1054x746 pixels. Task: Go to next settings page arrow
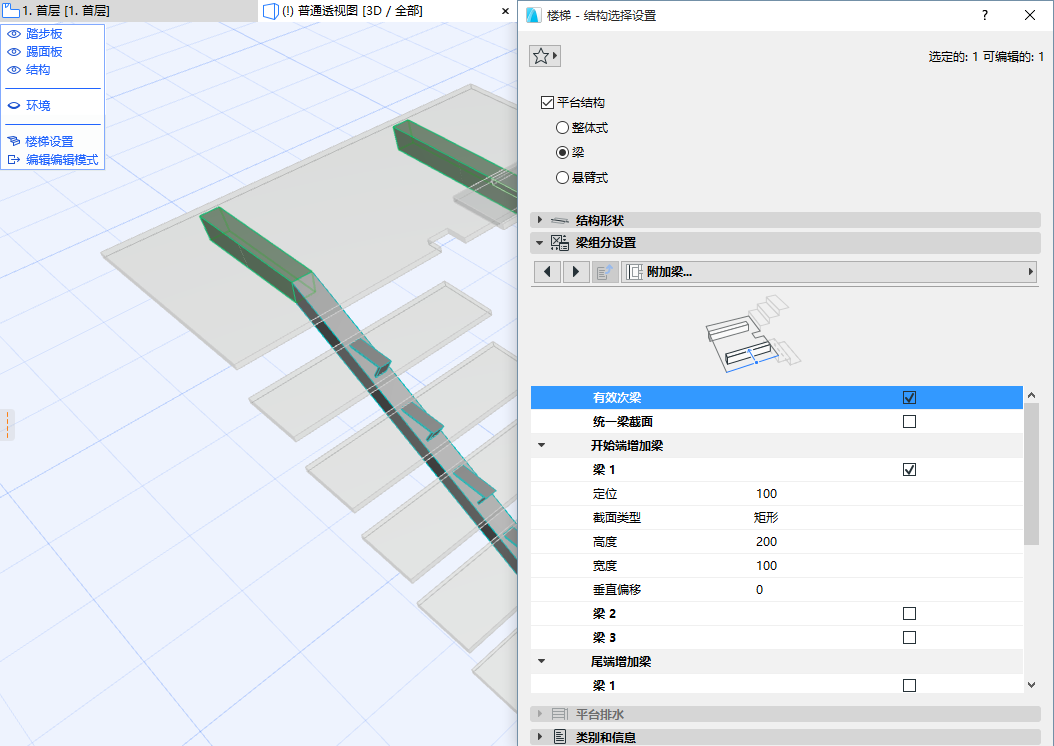pyautogui.click(x=576, y=272)
